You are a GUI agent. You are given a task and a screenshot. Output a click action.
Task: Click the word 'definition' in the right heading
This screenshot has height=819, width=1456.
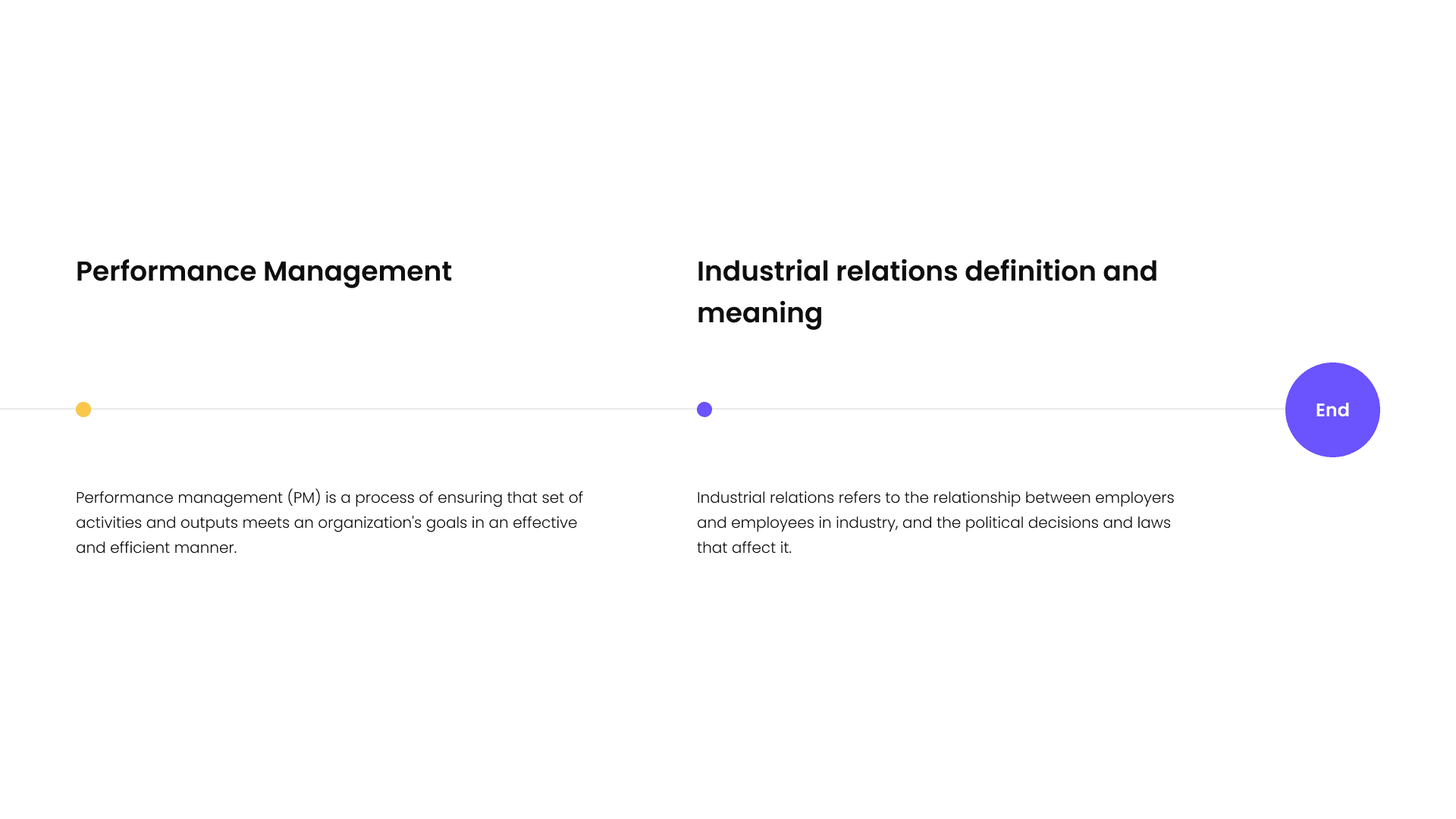1030,271
